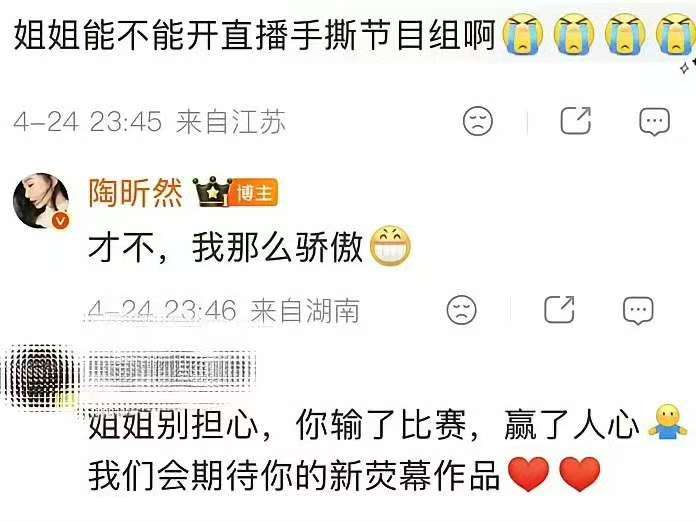Open 陶昕然's profile picture
The image size is (696, 522).
41,200
